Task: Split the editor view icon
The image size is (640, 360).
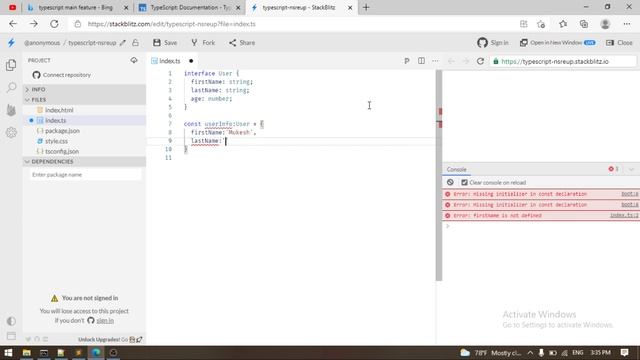Action: (x=421, y=61)
